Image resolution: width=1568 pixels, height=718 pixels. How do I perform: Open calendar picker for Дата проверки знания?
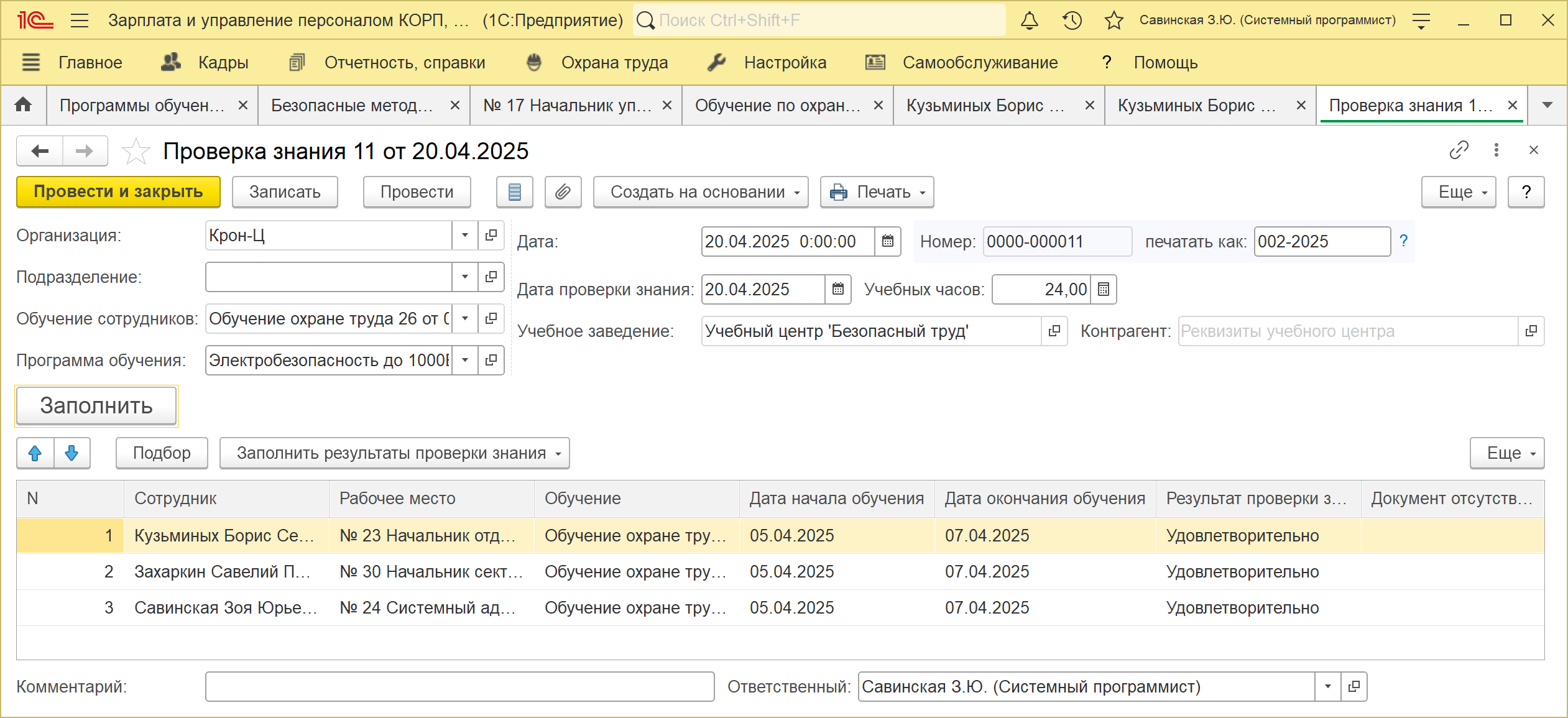pos(838,290)
